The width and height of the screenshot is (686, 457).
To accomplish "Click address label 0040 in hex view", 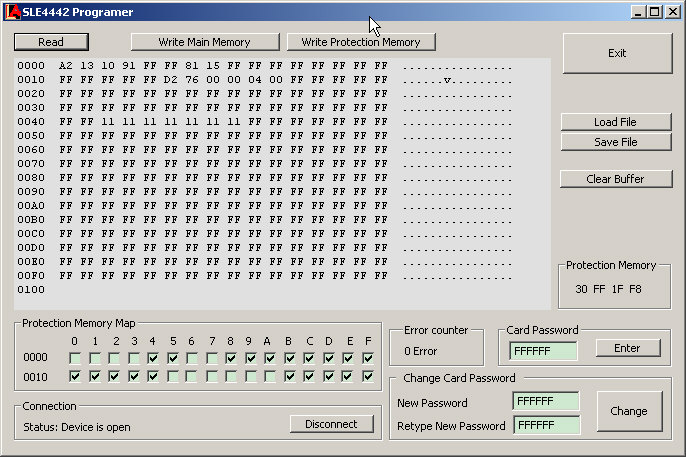I will [x=31, y=122].
